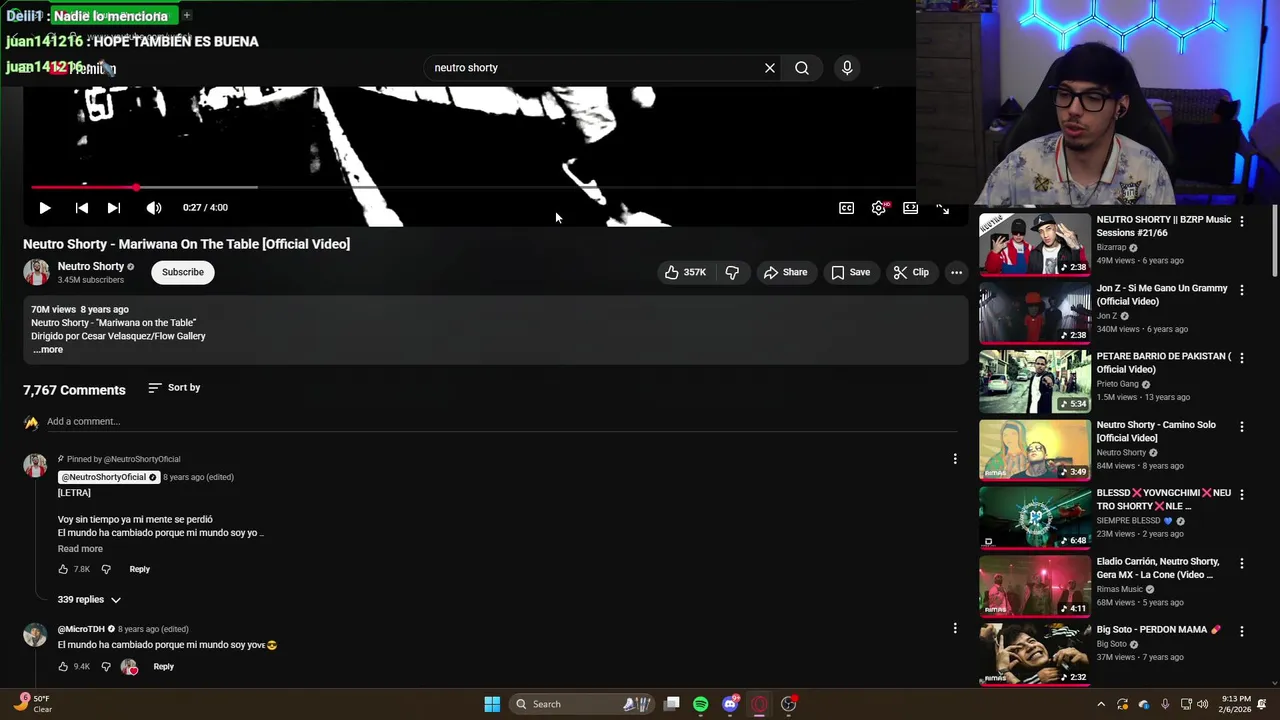
Task: Open the @MicroTDH profile link
Action: (x=81, y=629)
